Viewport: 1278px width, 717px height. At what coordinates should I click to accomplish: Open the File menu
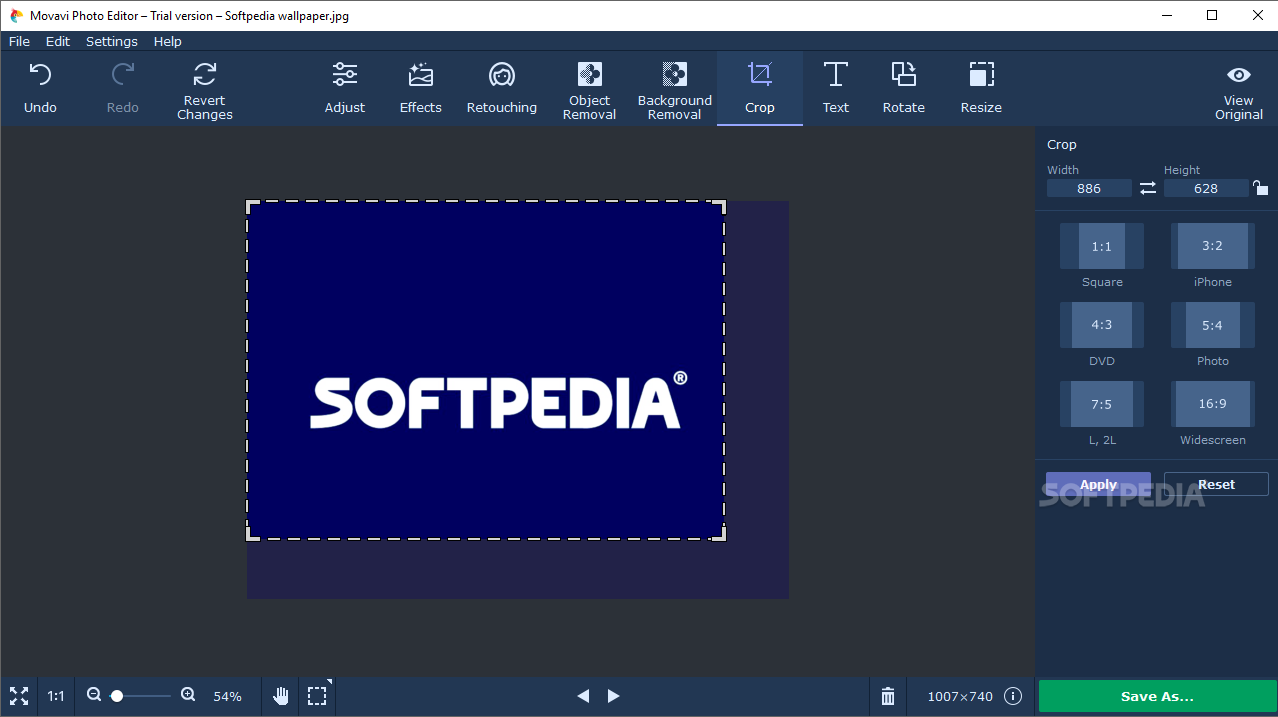19,41
